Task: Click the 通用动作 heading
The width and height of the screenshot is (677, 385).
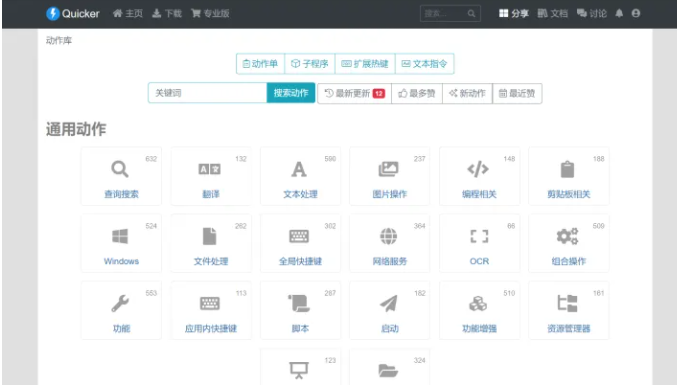Action: click(76, 129)
